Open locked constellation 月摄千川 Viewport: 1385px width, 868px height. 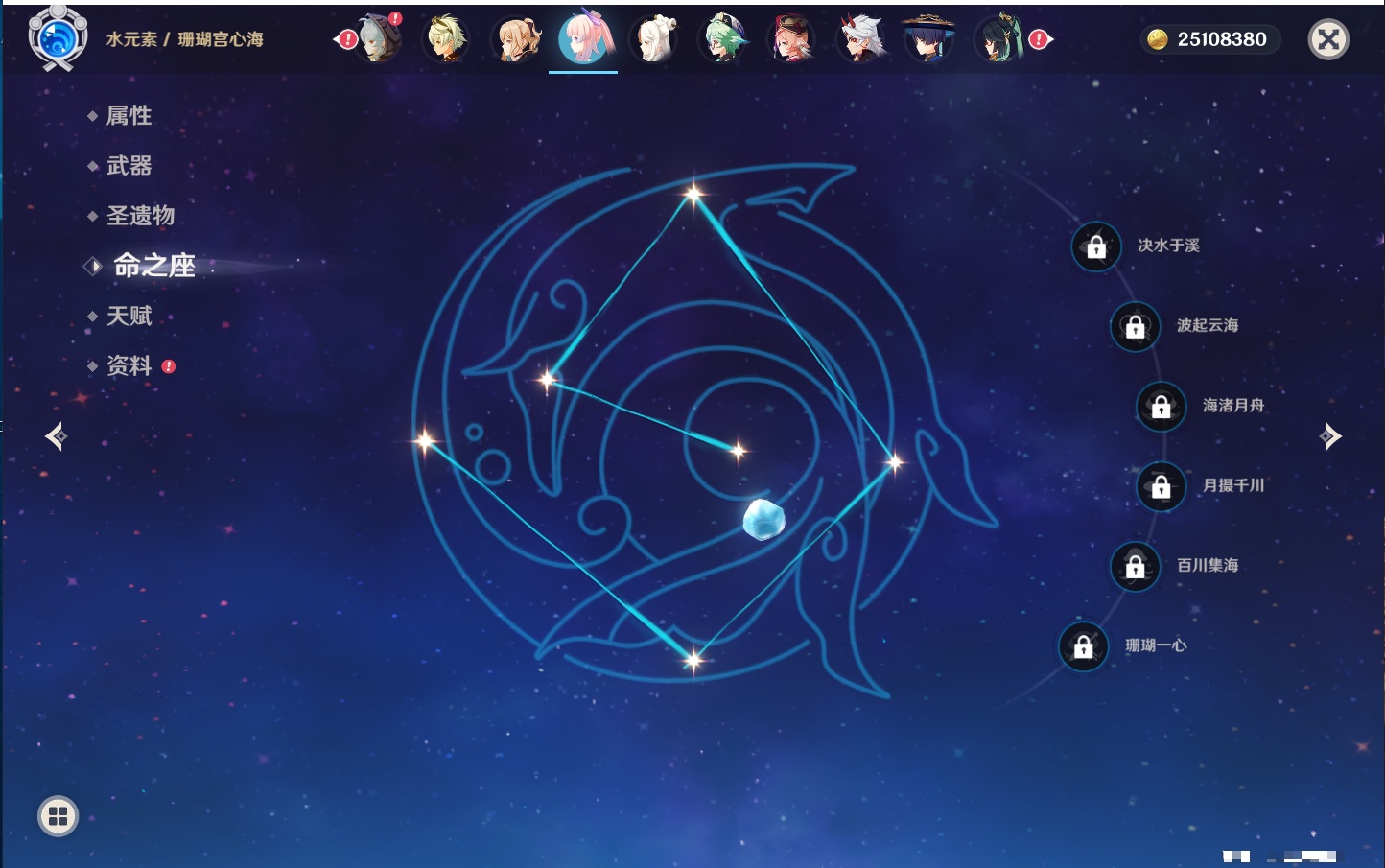click(x=1161, y=486)
